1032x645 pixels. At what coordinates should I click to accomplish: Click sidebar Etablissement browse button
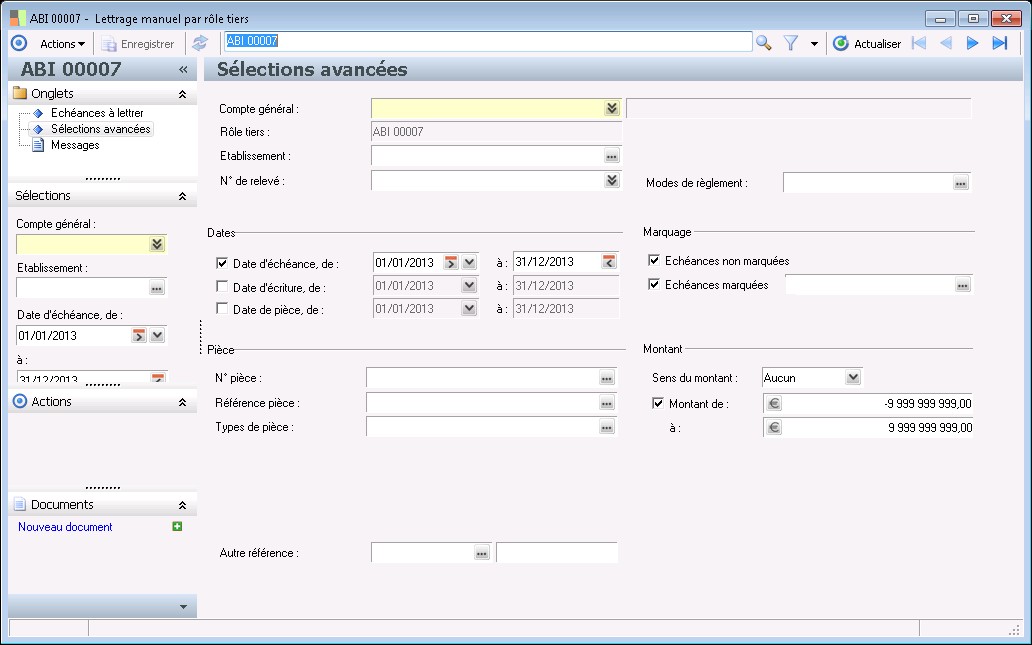[157, 288]
